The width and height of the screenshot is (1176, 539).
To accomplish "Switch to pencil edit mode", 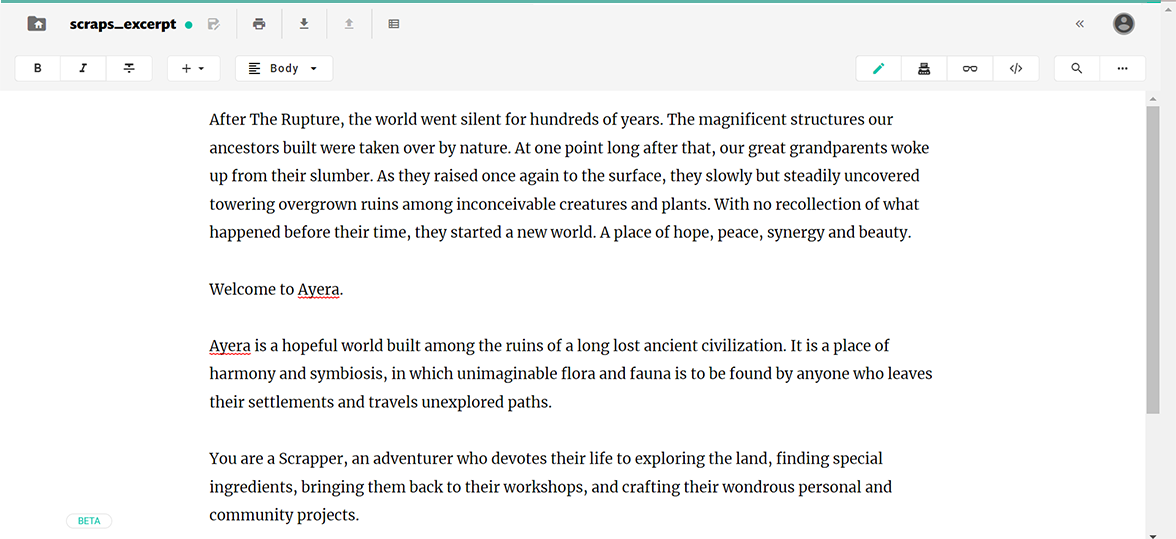I will pos(879,68).
